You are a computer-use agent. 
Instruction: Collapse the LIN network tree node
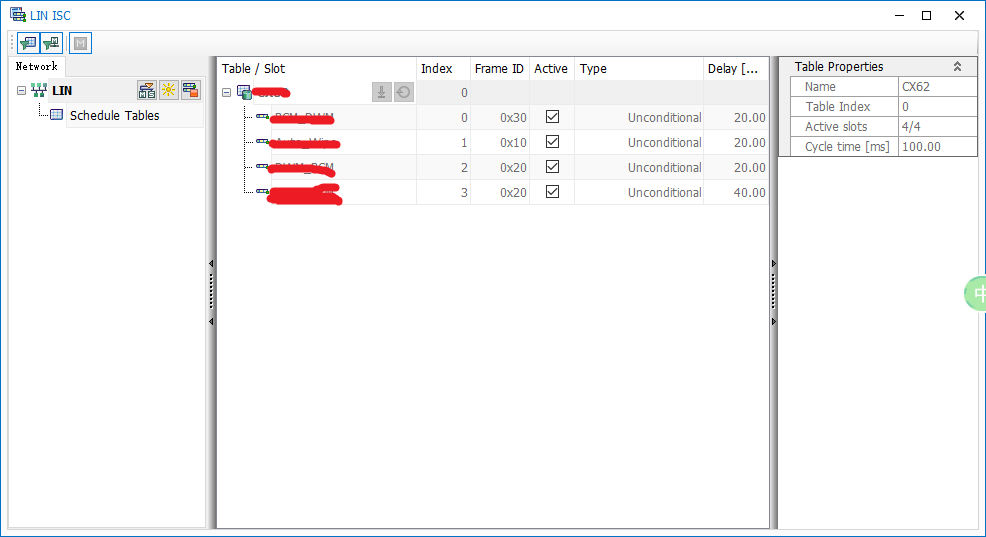pos(21,91)
